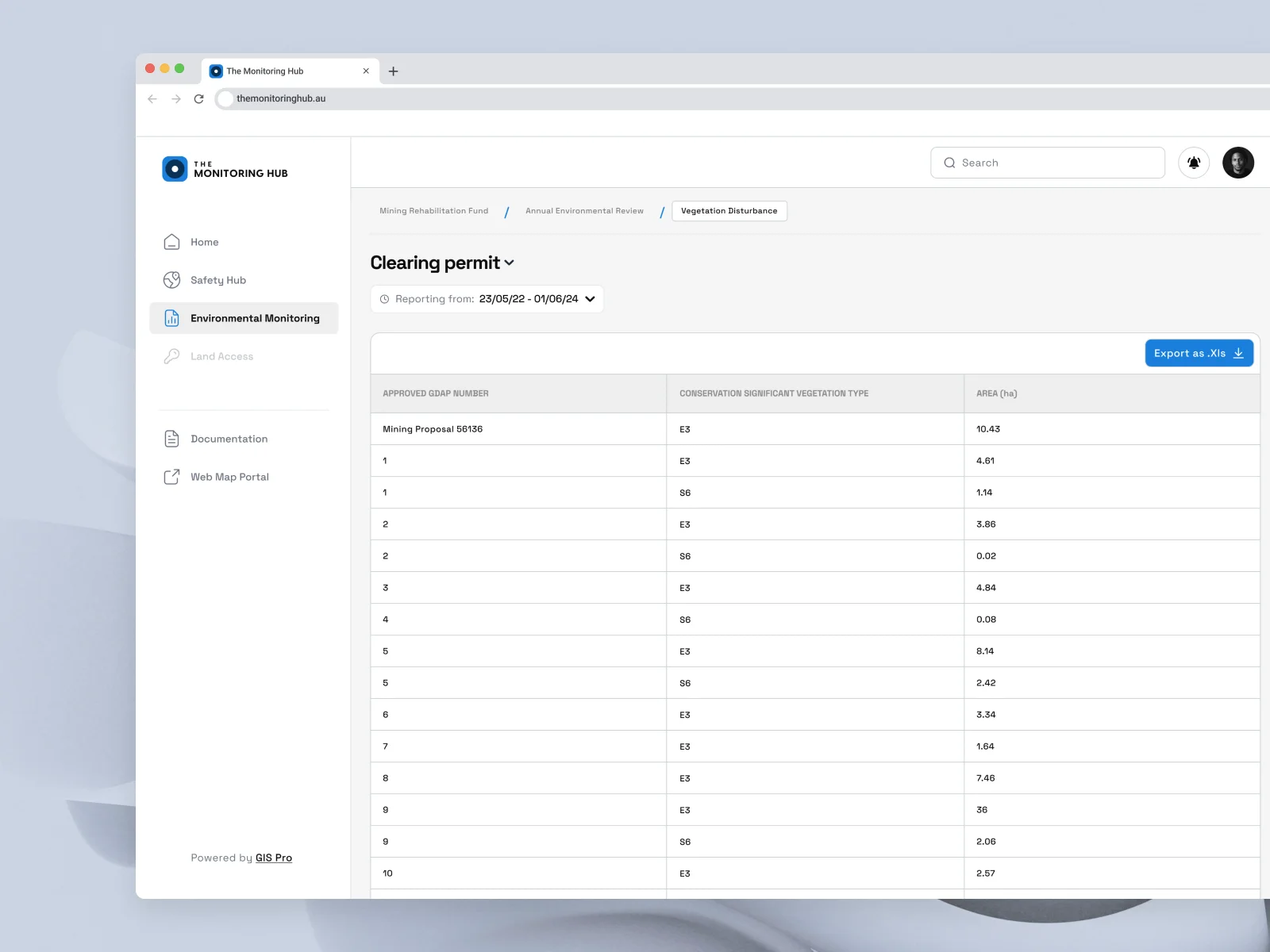Open the user profile avatar

tap(1238, 163)
